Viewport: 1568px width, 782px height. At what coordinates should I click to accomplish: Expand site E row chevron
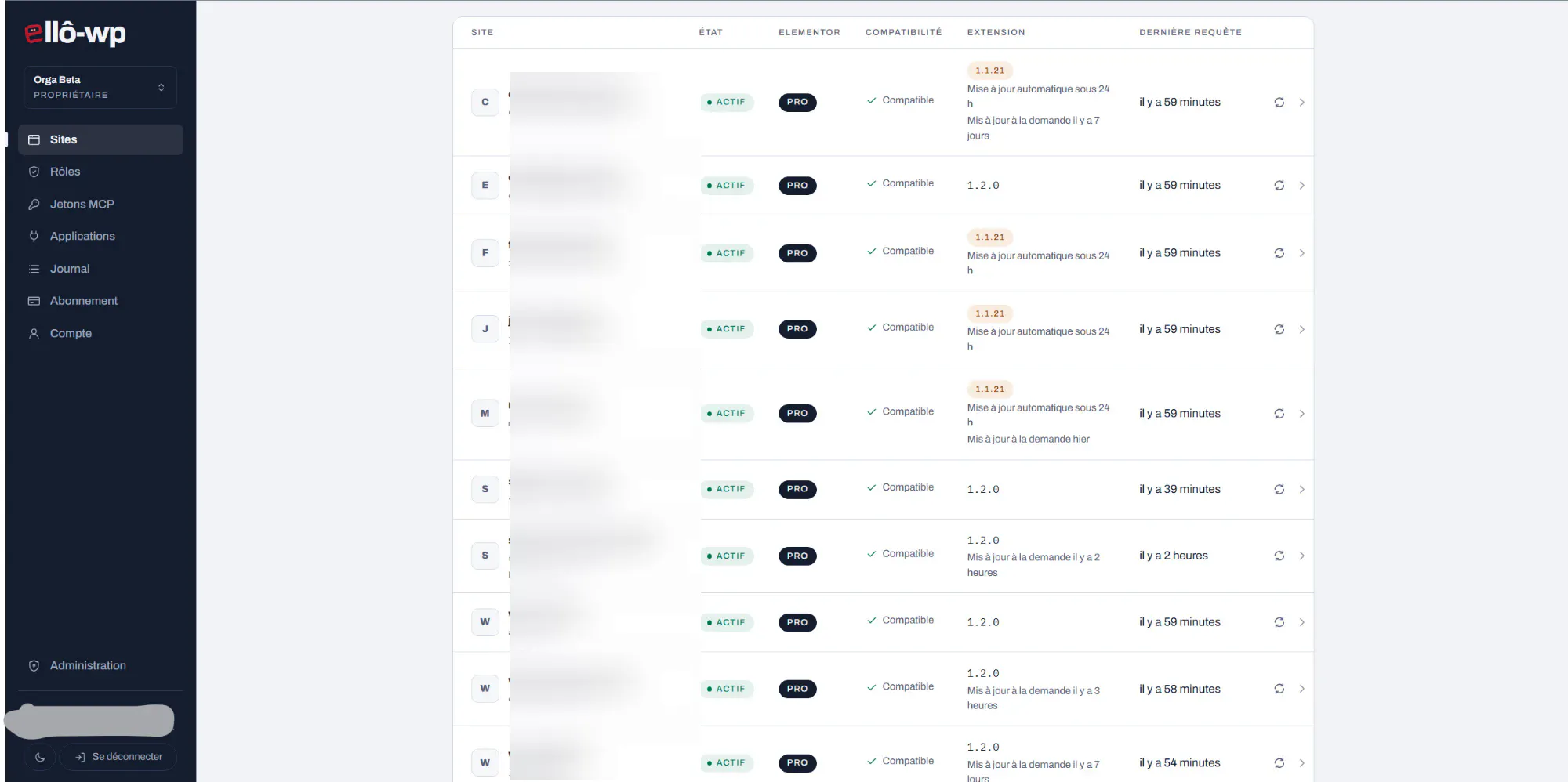pos(1301,186)
